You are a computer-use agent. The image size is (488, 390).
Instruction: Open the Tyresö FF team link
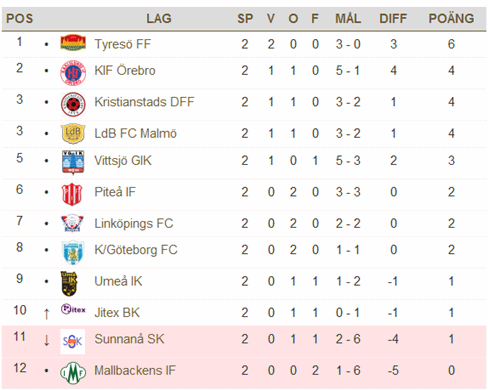tap(122, 44)
